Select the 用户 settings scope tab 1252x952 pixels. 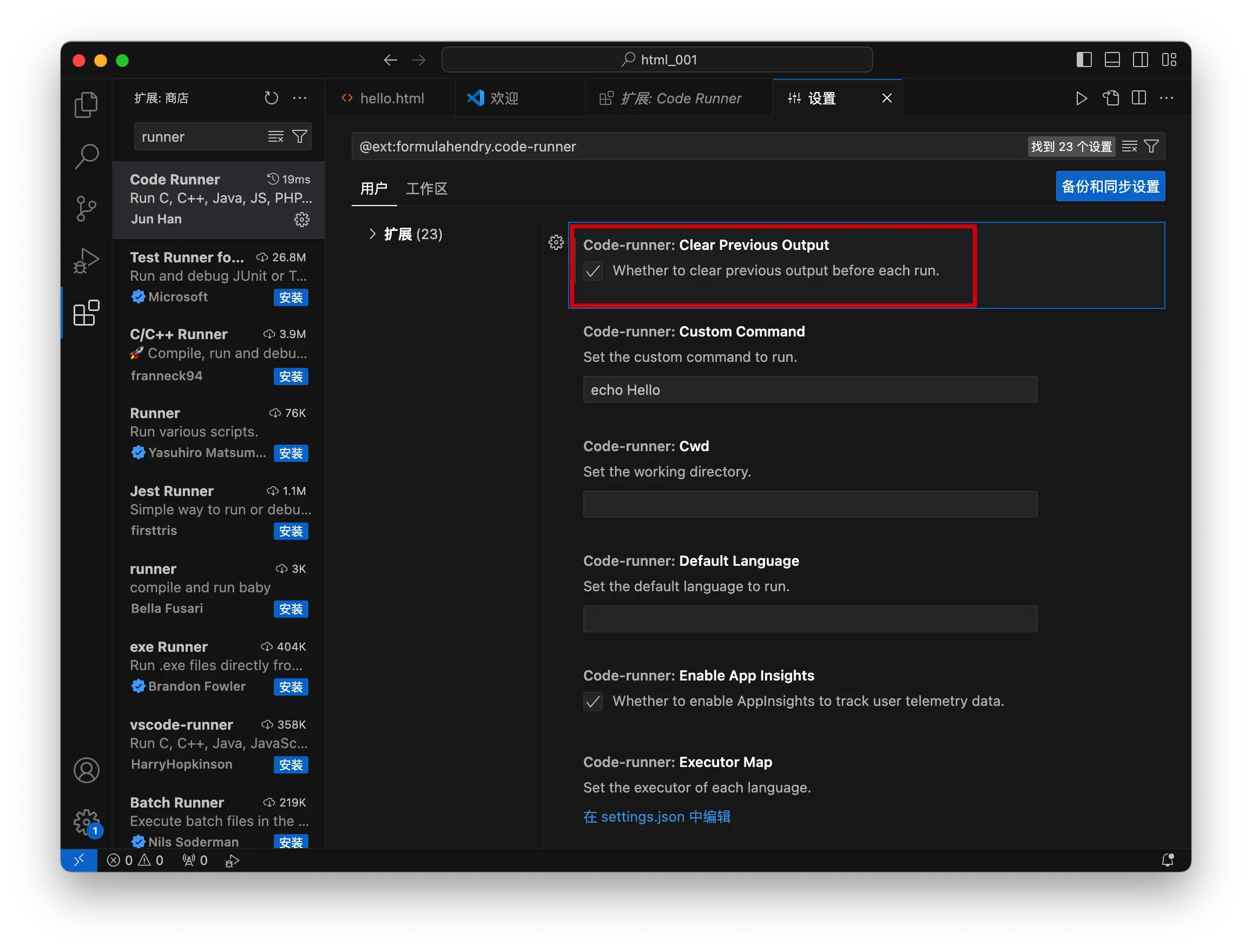pos(373,189)
